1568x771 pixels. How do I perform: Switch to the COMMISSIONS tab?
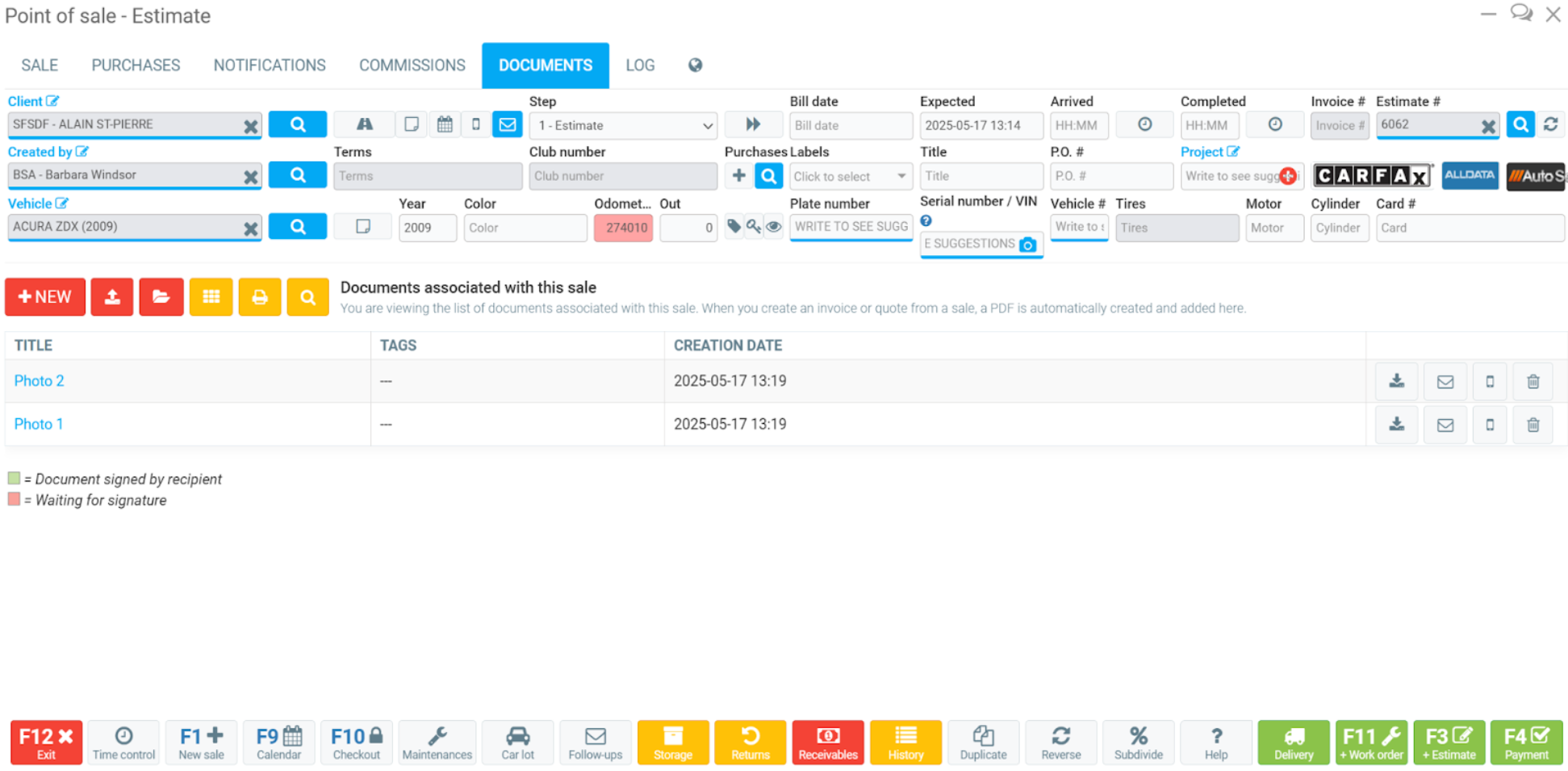[412, 65]
